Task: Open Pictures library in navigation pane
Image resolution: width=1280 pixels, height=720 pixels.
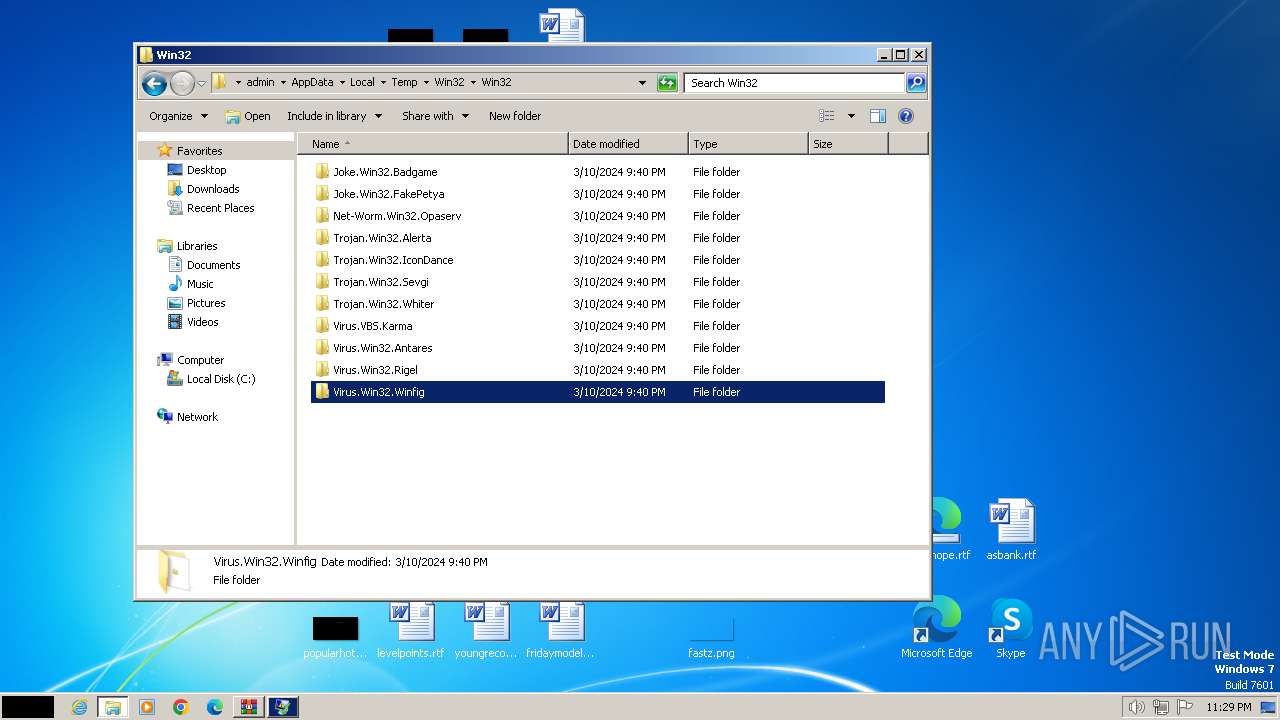Action: coord(206,303)
